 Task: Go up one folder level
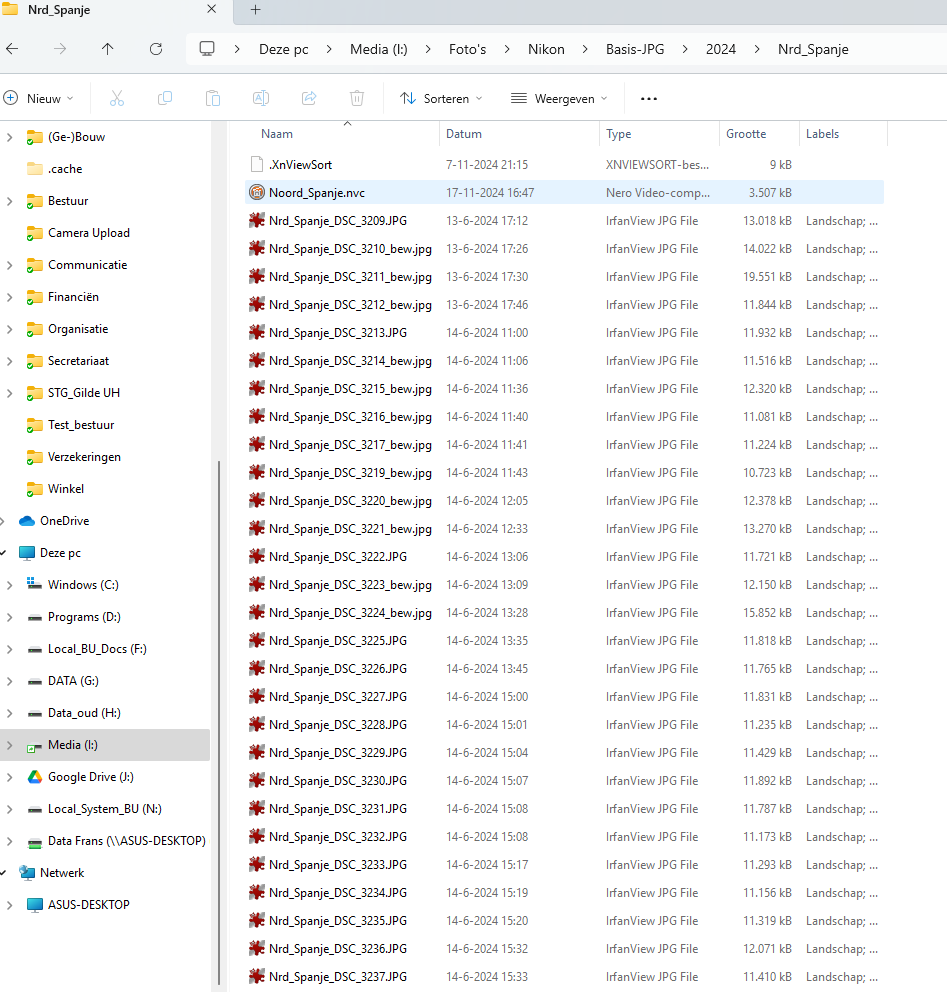108,49
